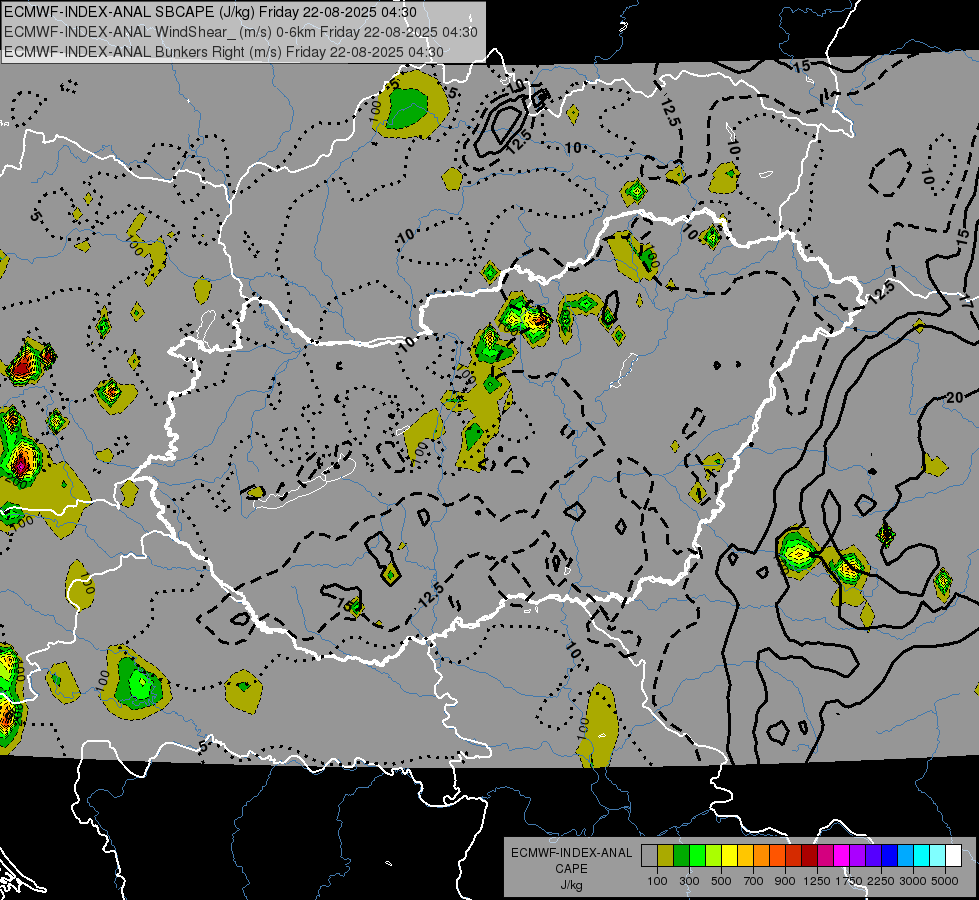979x900 pixels.
Task: Click the 2250 value on the legend scale
Action: [x=881, y=881]
